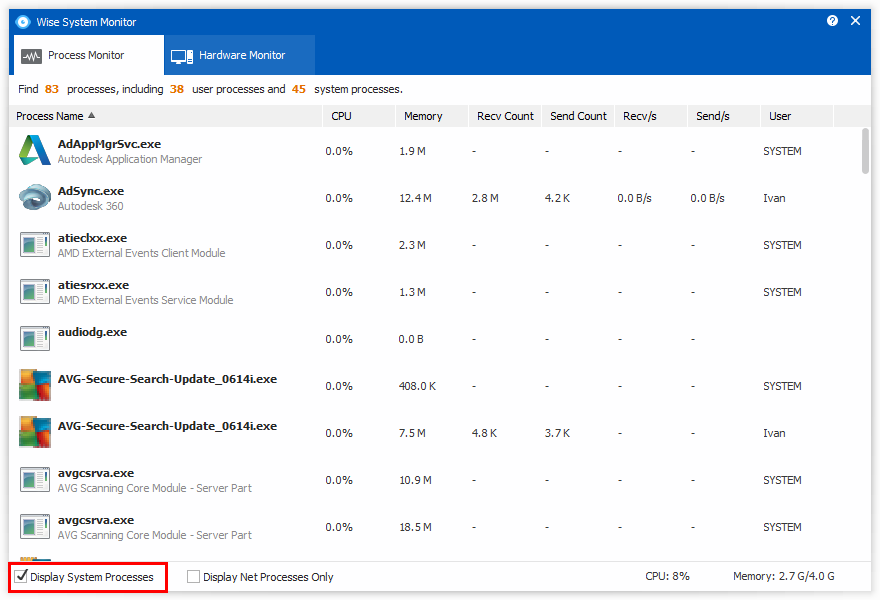Image resolution: width=880 pixels, height=600 pixels.
Task: Click the 45 system processes count
Action: click(x=299, y=89)
